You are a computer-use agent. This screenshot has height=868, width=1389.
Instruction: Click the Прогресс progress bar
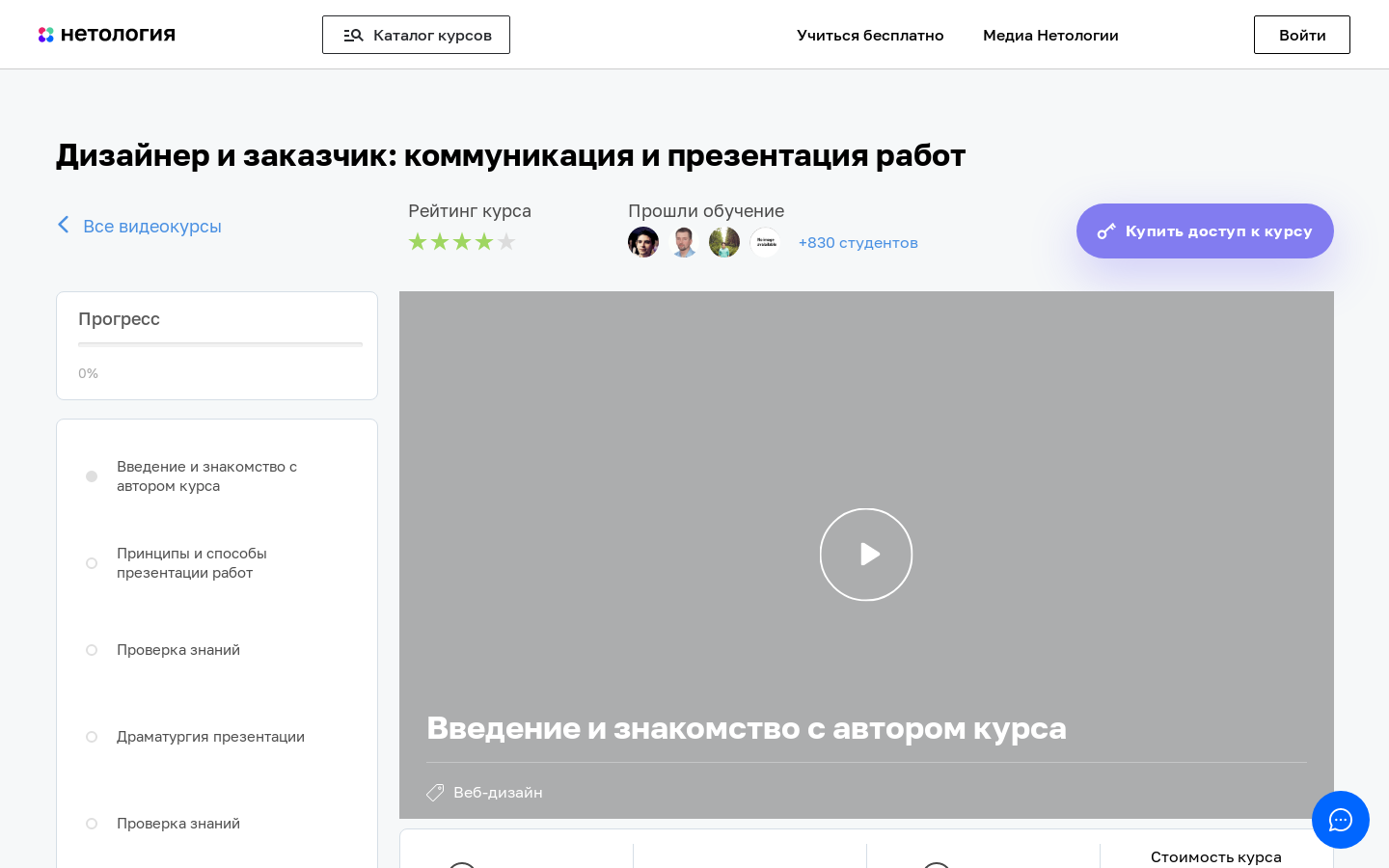point(220,344)
